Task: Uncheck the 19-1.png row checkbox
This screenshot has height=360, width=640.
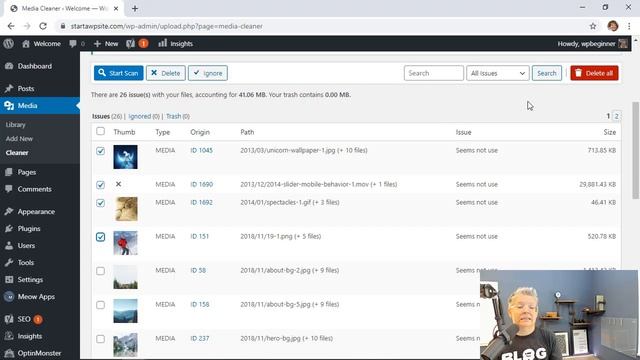Action: [100, 237]
